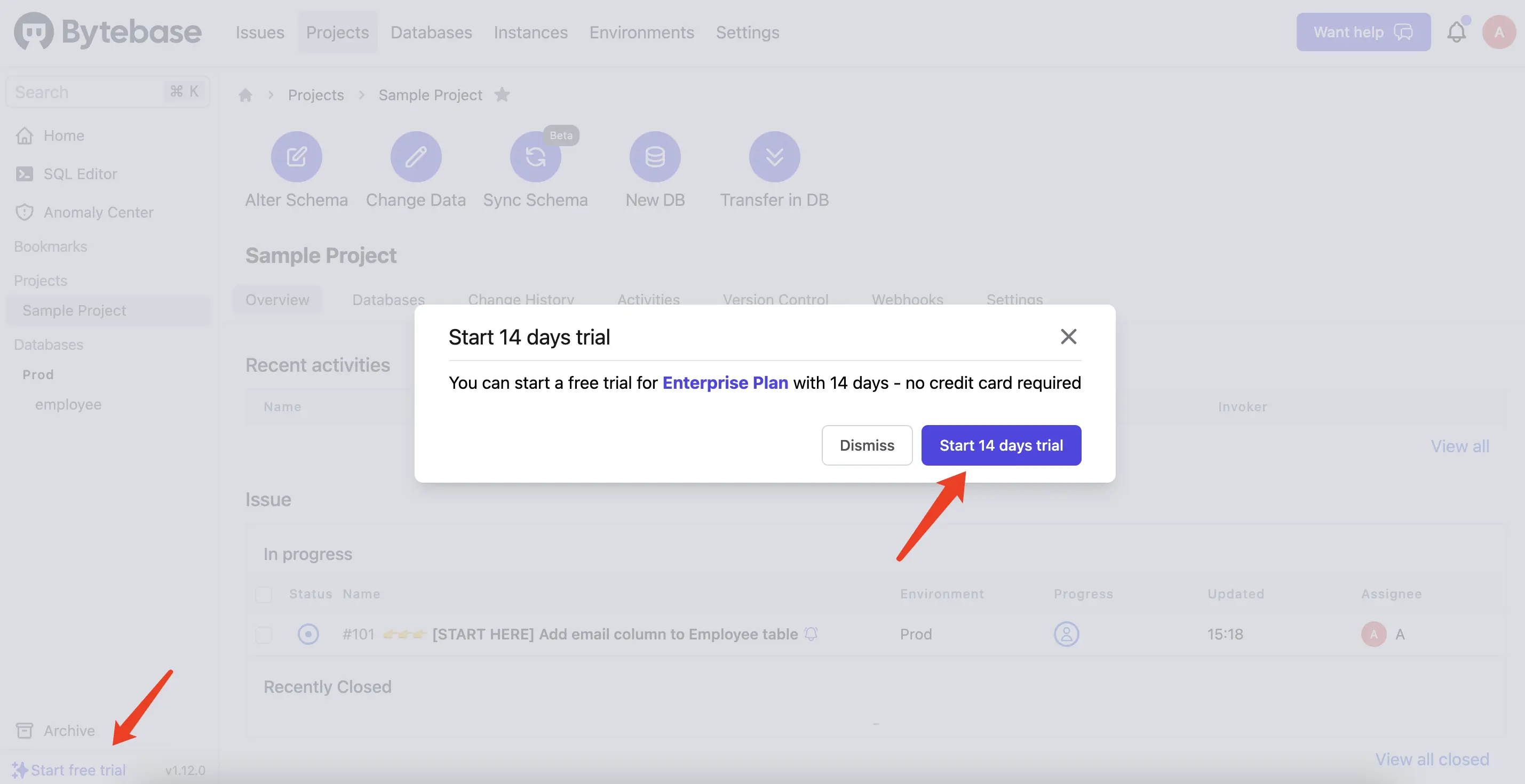Click the Want help button

(x=1363, y=32)
